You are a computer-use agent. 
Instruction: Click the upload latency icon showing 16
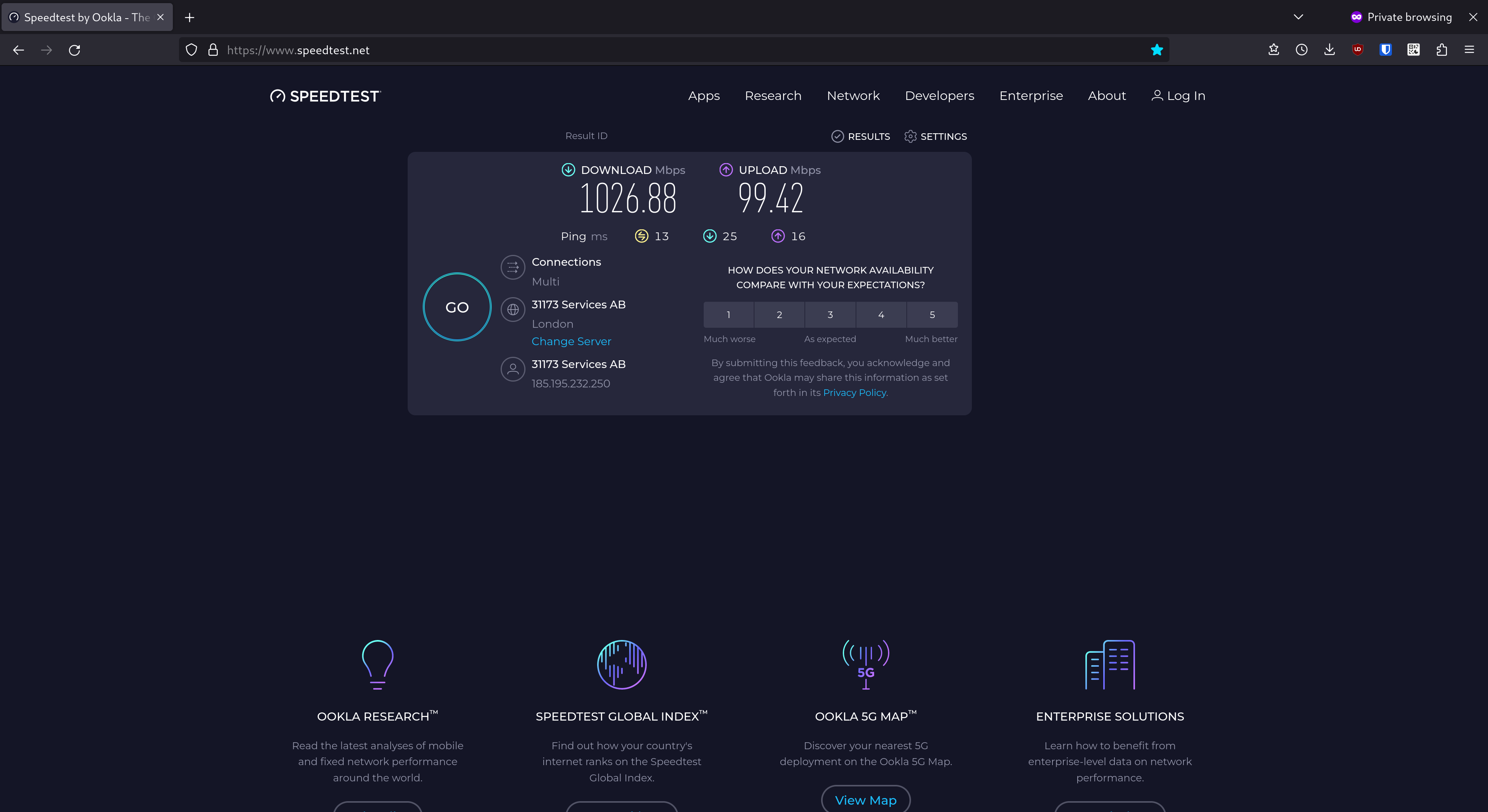(x=778, y=236)
